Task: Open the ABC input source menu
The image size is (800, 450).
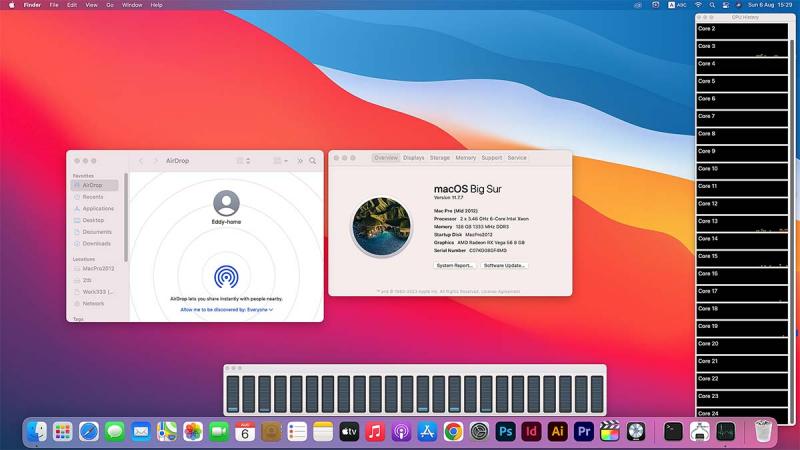Action: (x=678, y=5)
